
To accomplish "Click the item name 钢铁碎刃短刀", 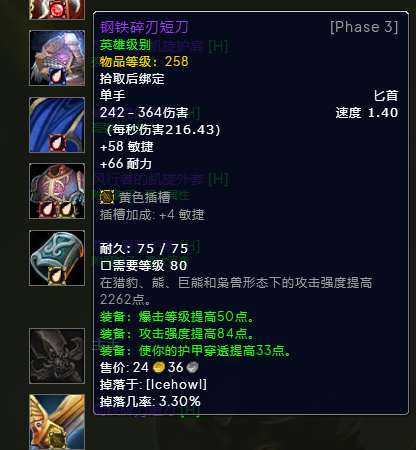I will (x=144, y=27).
